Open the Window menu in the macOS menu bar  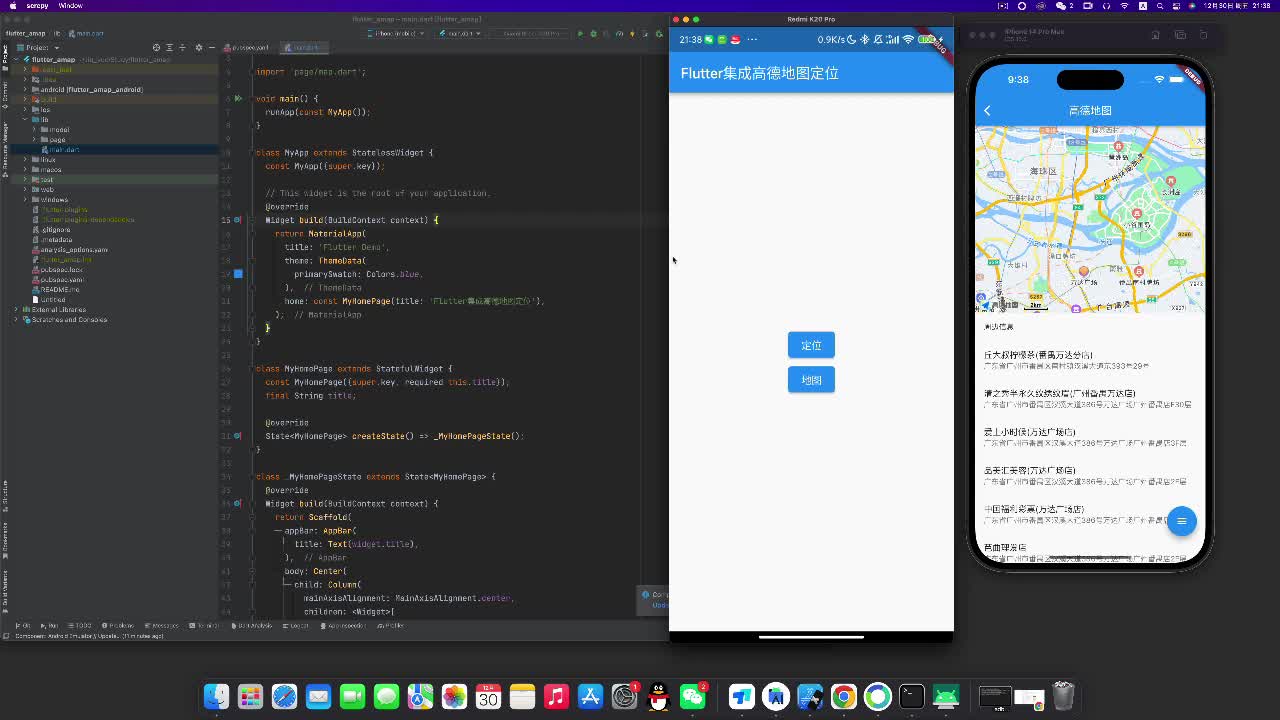pos(71,5)
